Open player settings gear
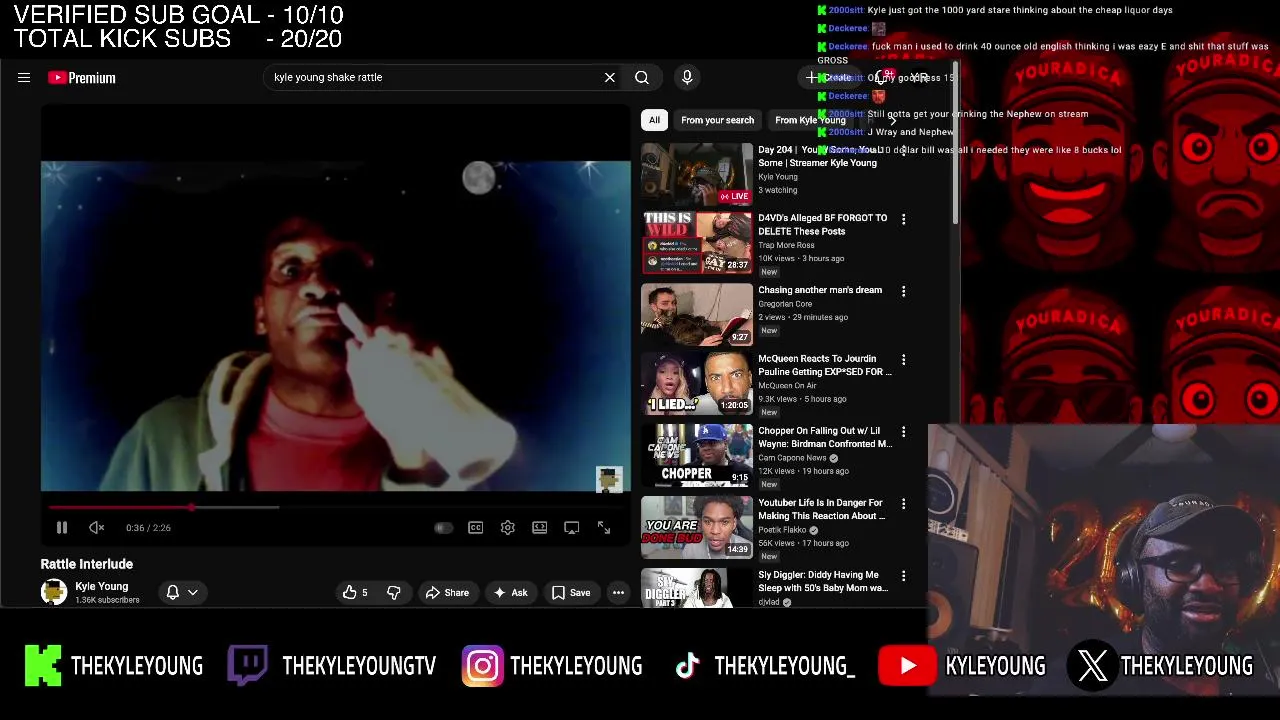The image size is (1280, 720). (508, 528)
